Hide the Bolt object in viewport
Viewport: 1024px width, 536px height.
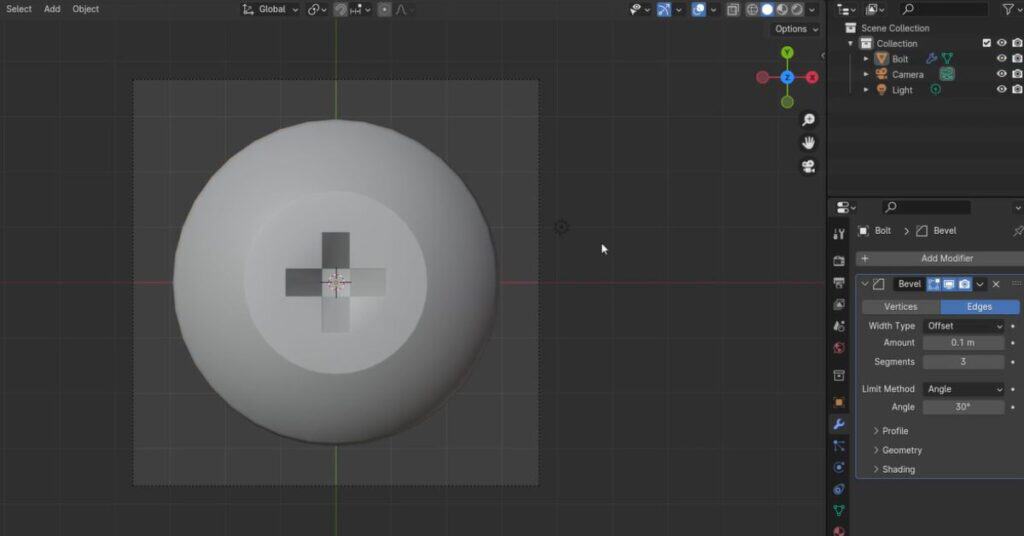click(x=1001, y=59)
